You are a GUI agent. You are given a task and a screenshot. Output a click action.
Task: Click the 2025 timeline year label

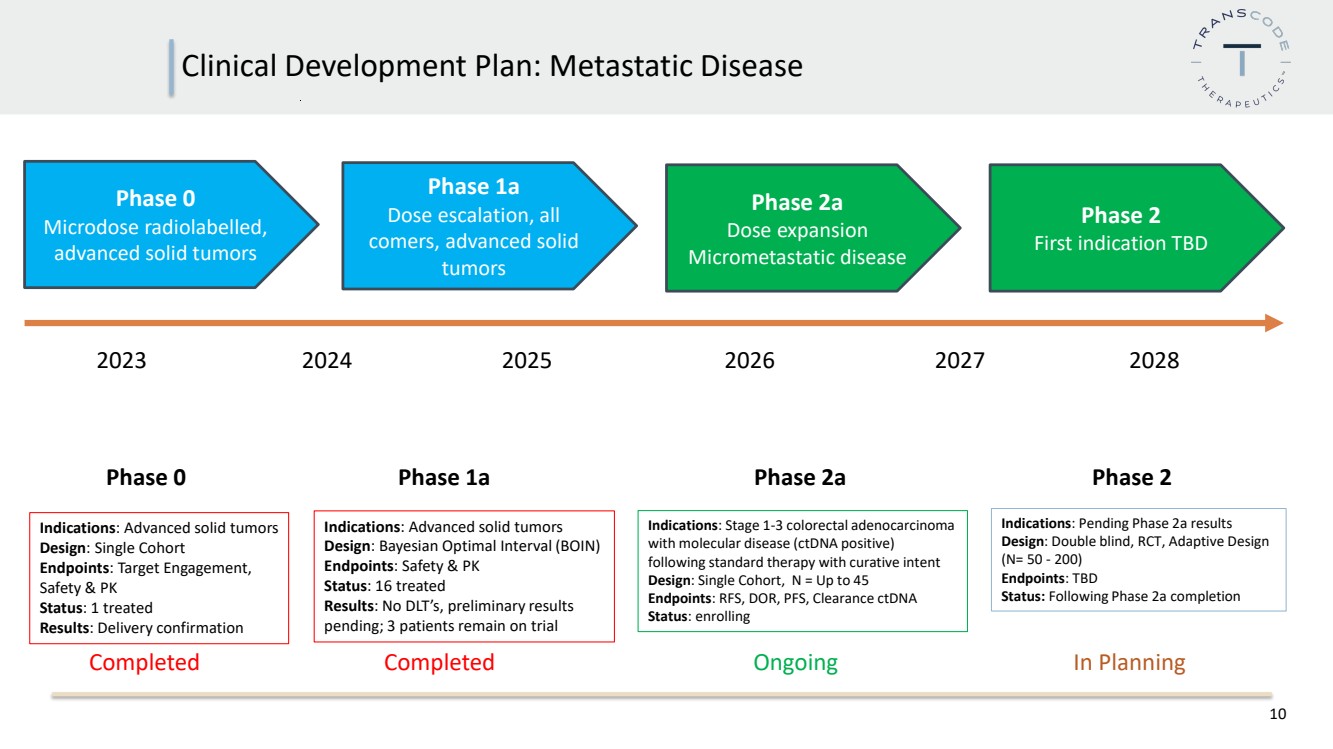click(x=527, y=360)
